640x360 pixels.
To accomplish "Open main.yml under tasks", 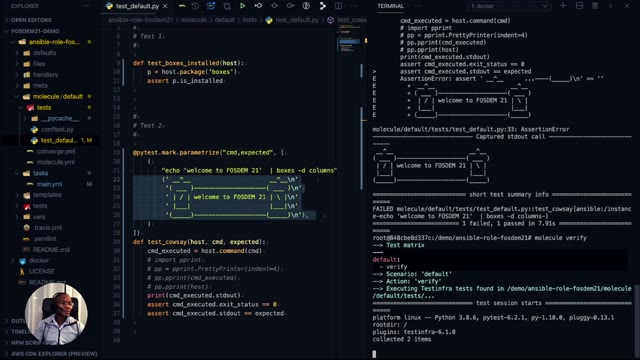I will point(49,184).
